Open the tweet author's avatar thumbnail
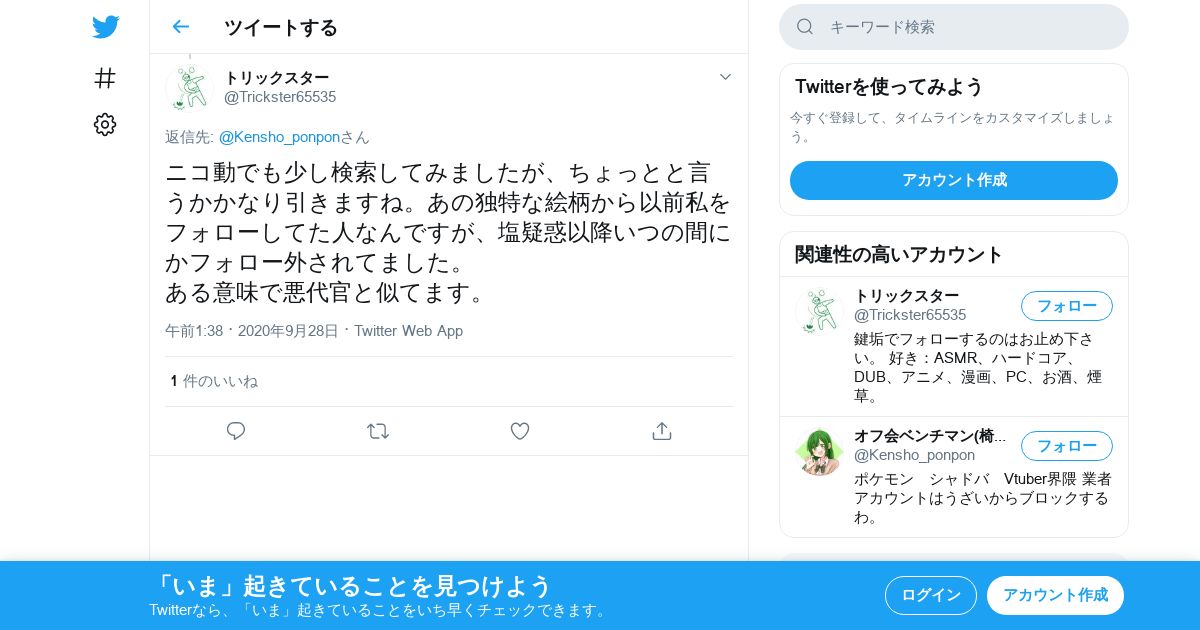Screen dimensions: 1200x630 pyautogui.click(x=189, y=87)
